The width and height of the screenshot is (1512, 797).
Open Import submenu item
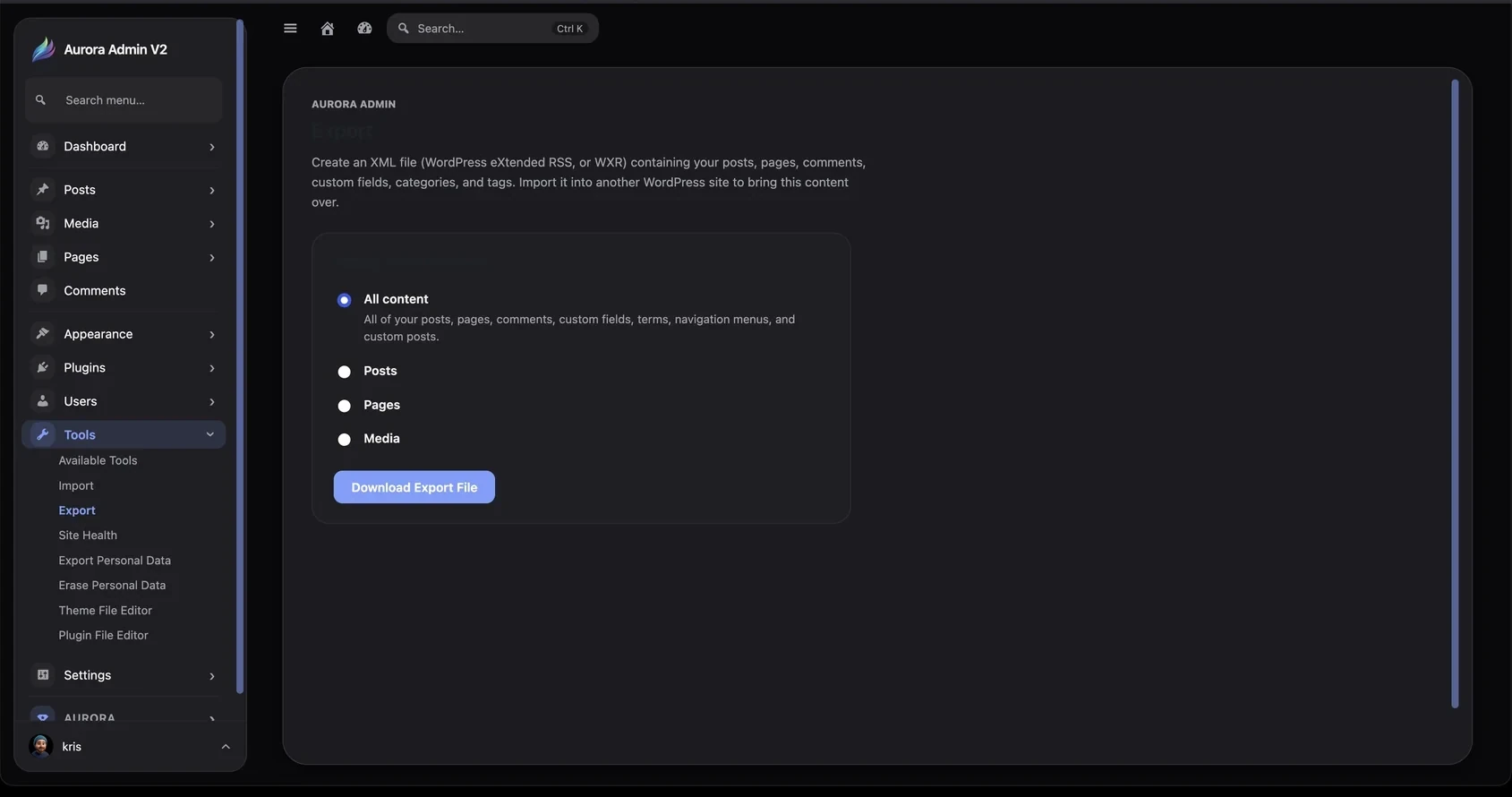coord(76,485)
